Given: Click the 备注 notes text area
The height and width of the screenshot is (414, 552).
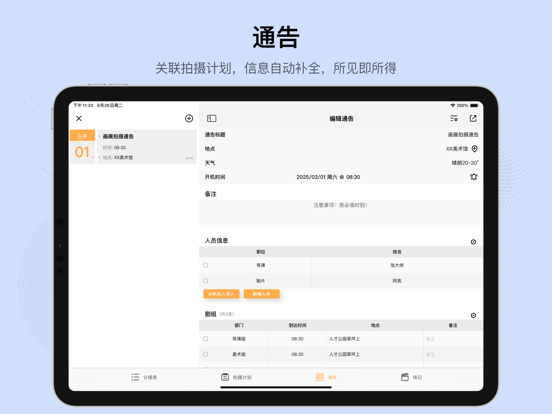Looking at the screenshot, I should tap(340, 212).
